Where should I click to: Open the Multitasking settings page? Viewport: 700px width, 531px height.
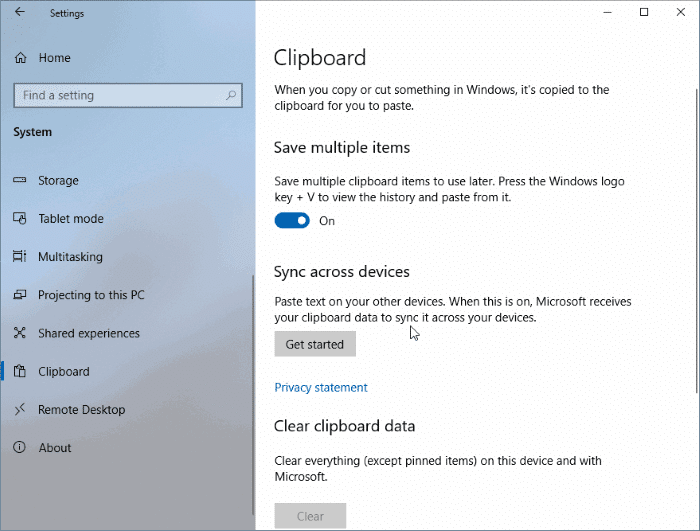70,257
